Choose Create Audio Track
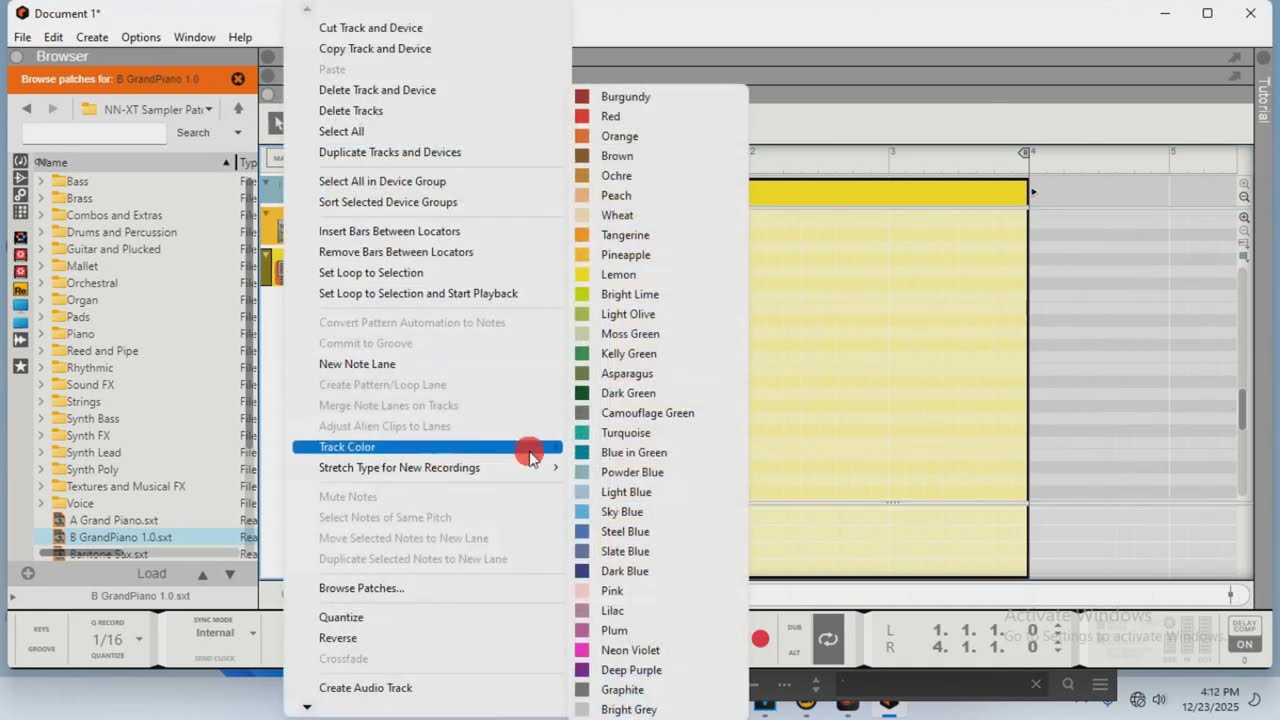This screenshot has height=720, width=1280. tap(365, 688)
